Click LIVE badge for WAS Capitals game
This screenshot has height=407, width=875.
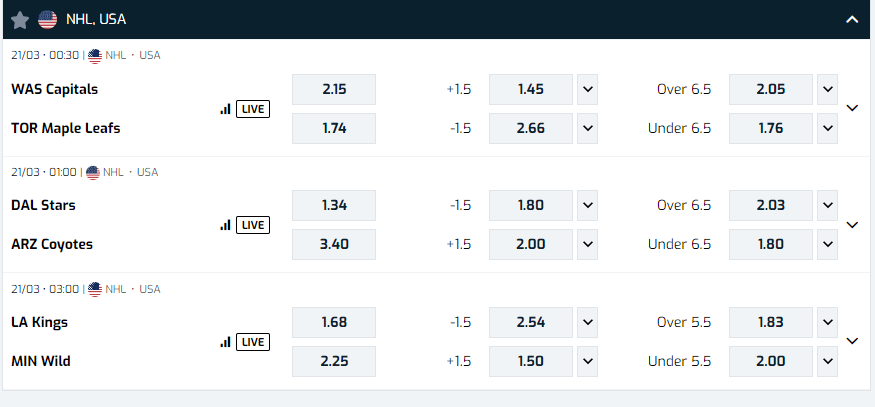[253, 109]
